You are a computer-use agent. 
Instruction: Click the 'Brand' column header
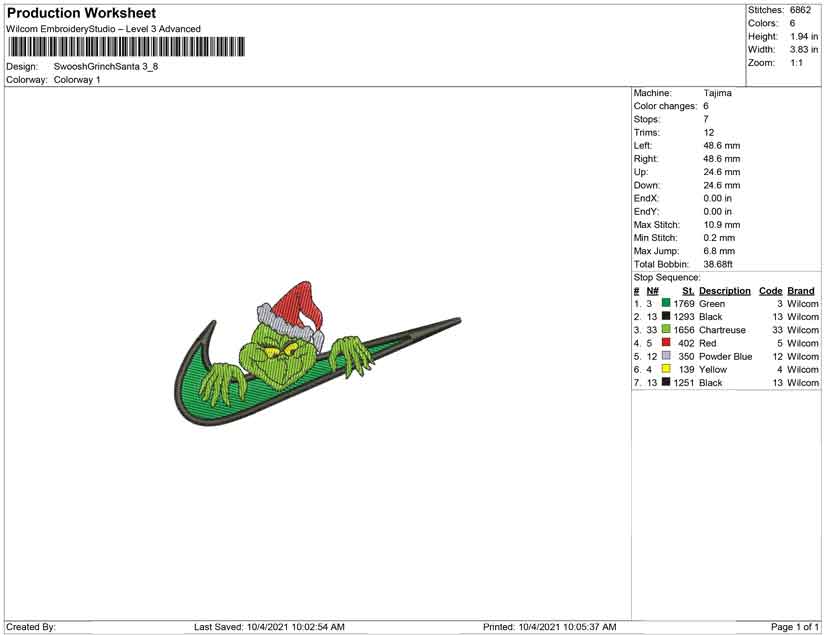click(x=801, y=291)
